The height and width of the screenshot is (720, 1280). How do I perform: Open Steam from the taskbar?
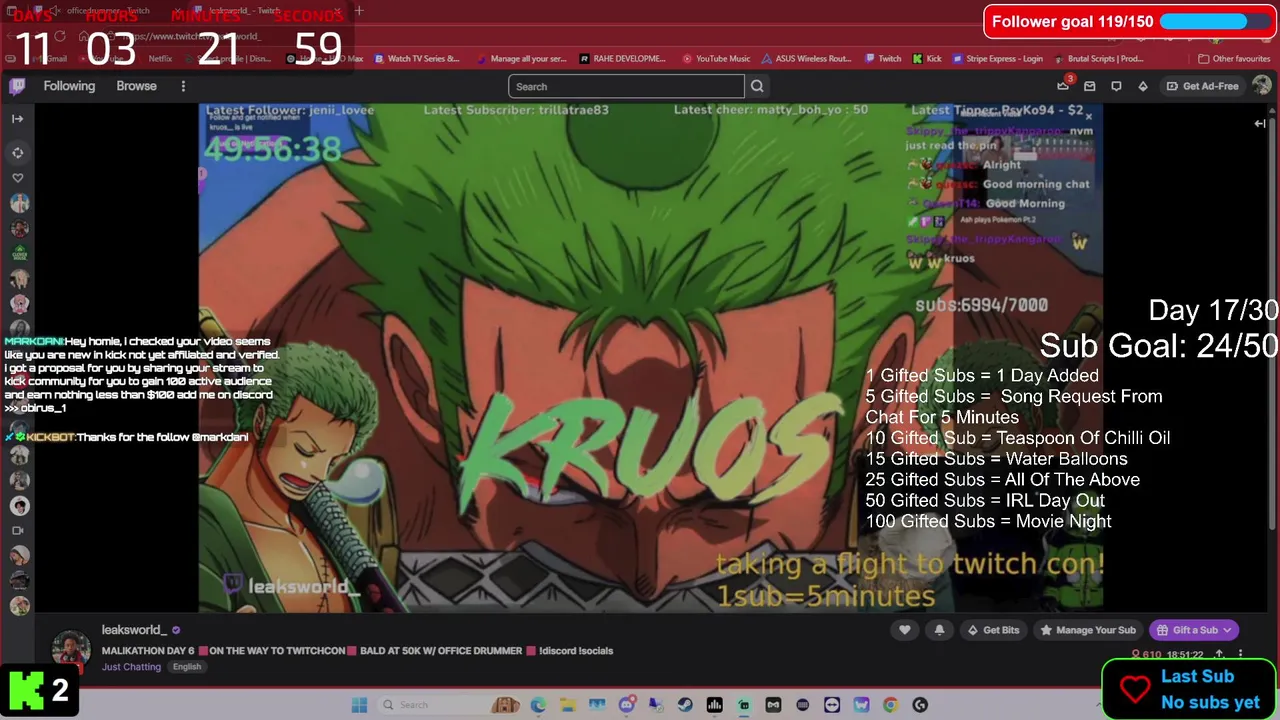click(x=685, y=705)
